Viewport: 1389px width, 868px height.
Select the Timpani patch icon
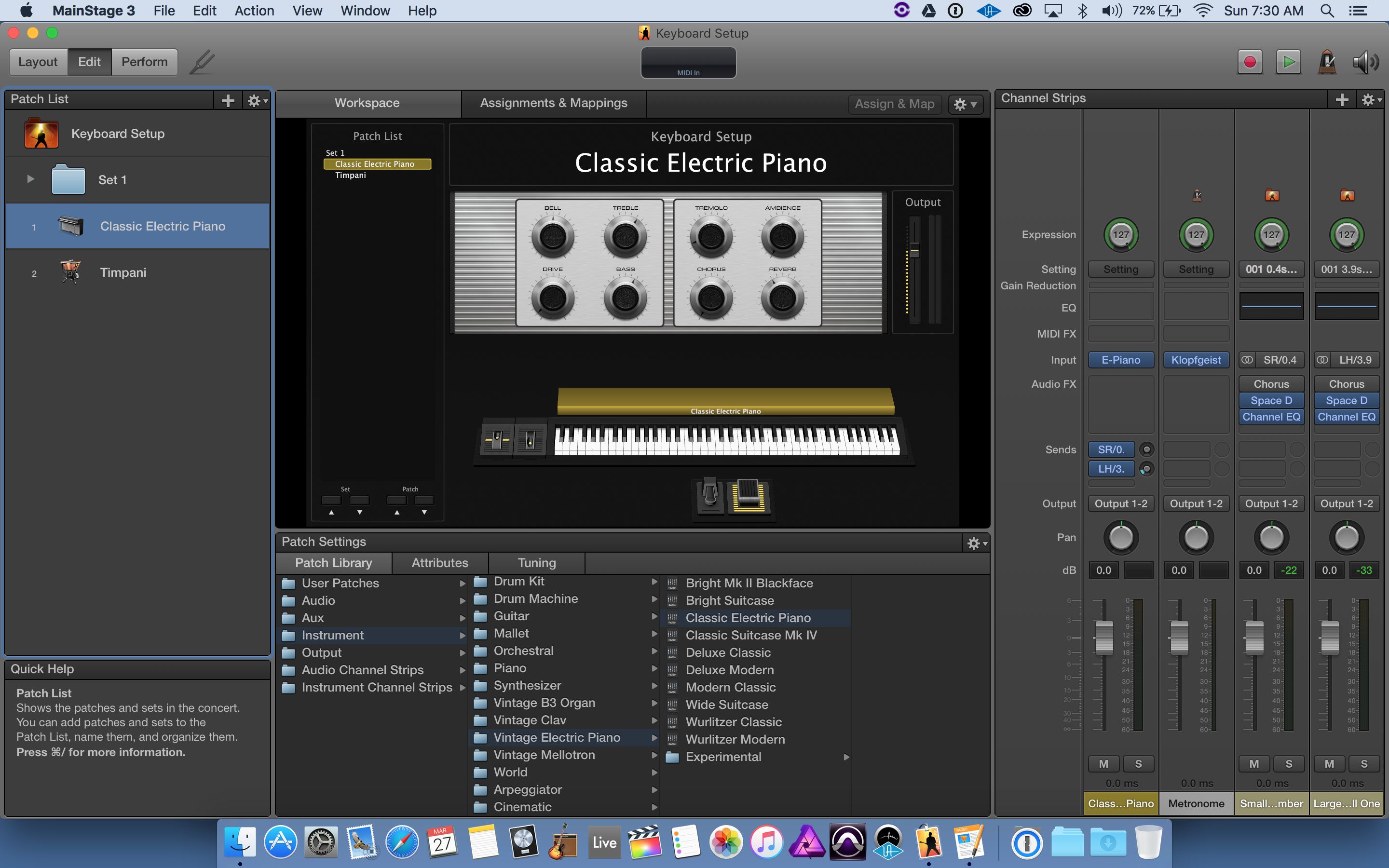(x=70, y=272)
